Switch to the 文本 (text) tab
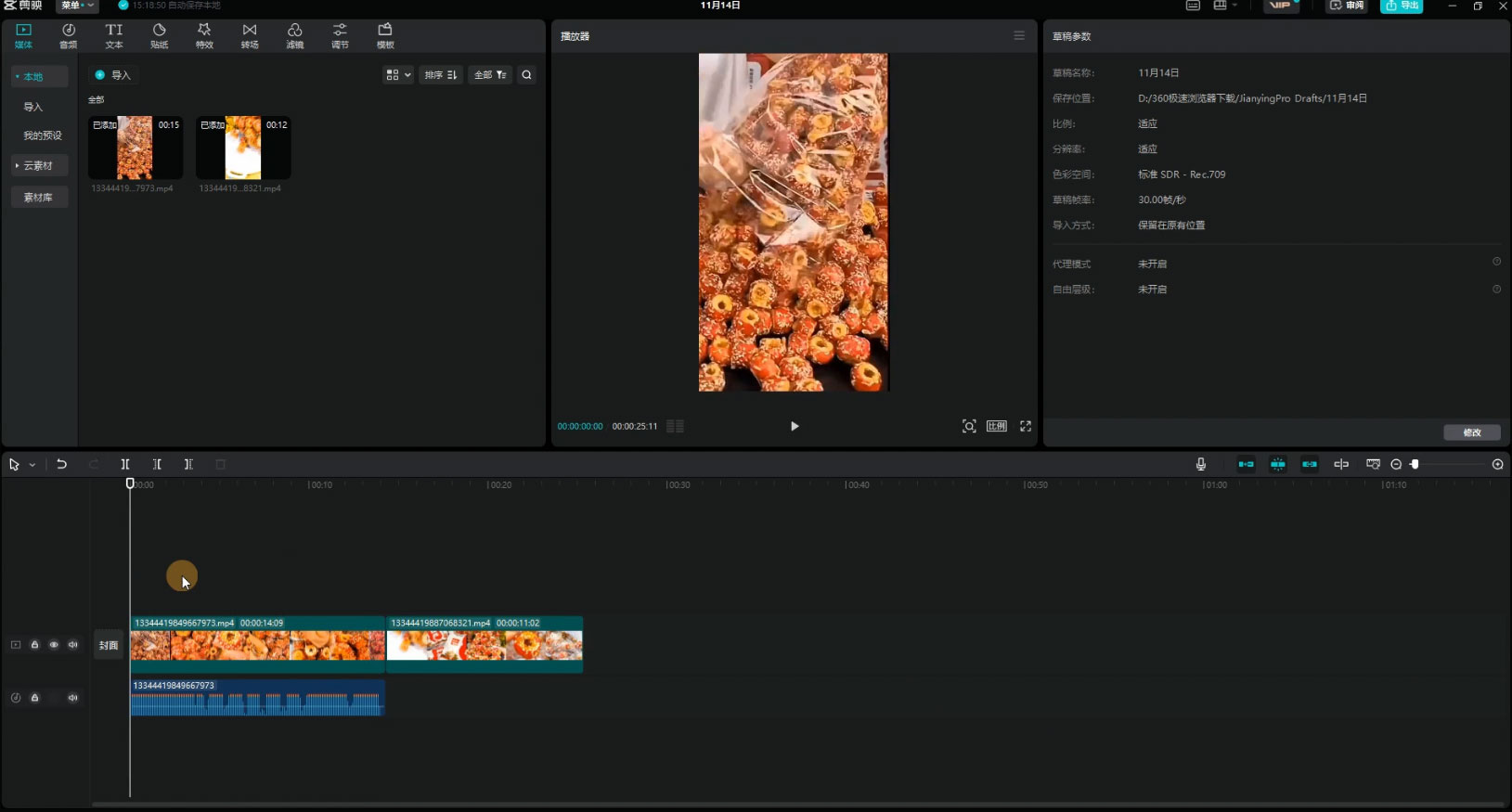This screenshot has height=812, width=1512. pyautogui.click(x=114, y=35)
